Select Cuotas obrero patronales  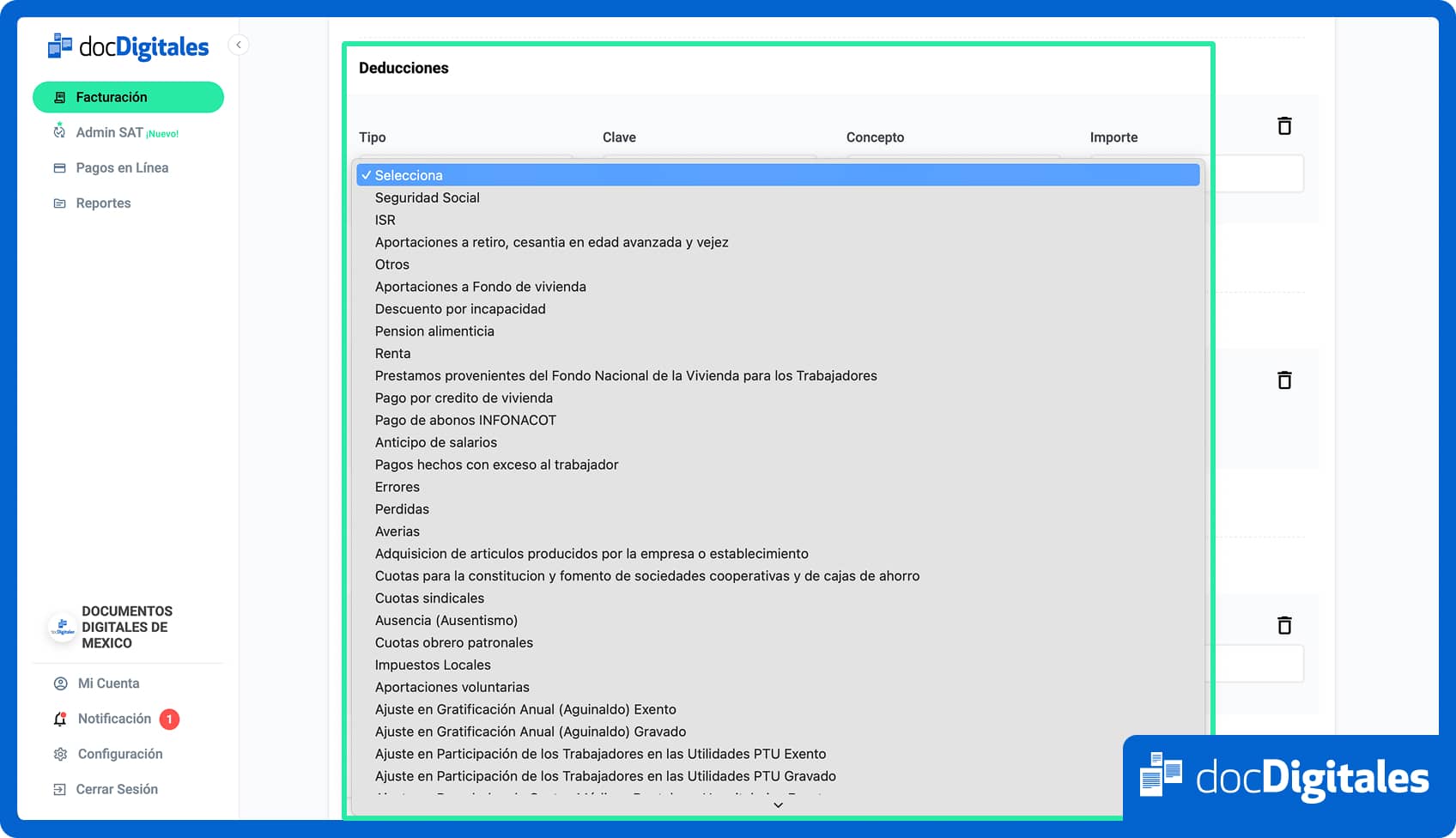(x=778, y=644)
